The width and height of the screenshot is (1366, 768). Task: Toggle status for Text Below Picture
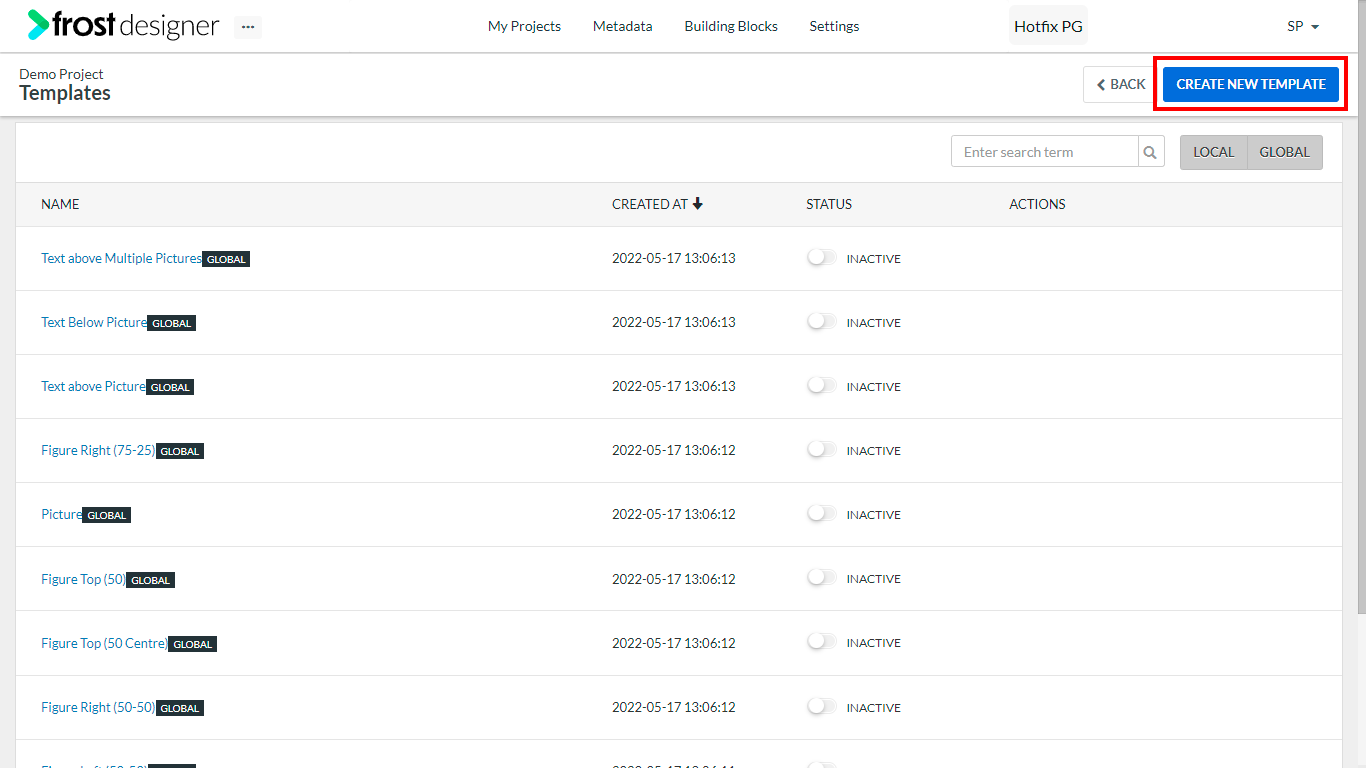click(822, 322)
